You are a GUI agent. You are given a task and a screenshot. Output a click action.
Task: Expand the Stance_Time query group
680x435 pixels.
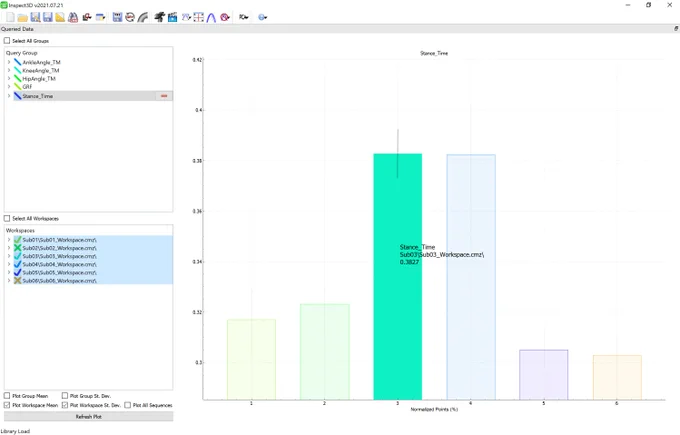pos(9,96)
